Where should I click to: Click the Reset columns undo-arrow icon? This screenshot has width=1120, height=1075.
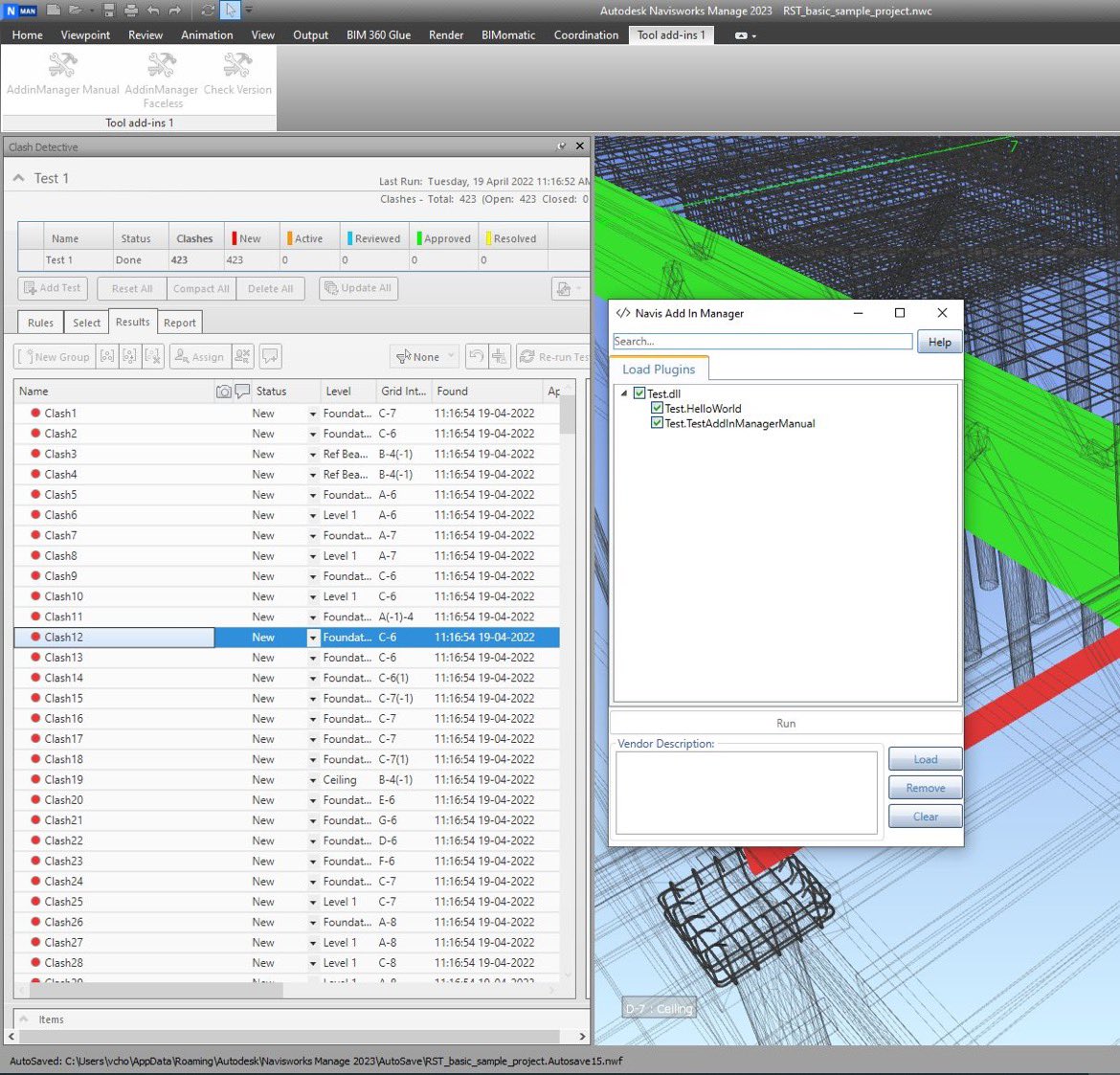[x=477, y=356]
